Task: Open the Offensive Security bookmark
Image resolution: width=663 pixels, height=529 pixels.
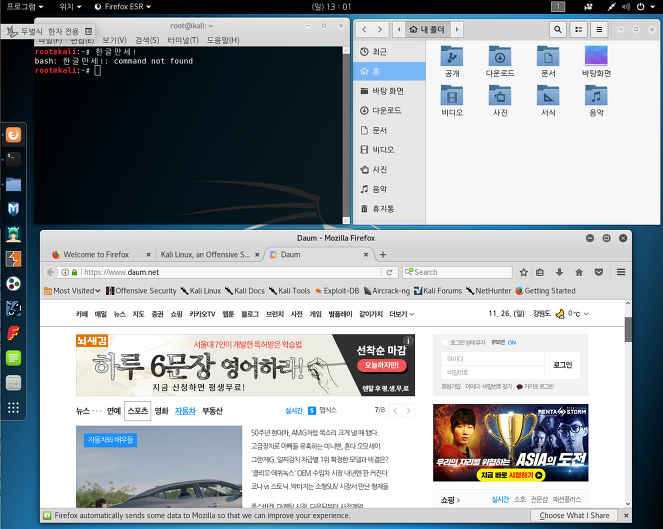Action: click(x=141, y=291)
